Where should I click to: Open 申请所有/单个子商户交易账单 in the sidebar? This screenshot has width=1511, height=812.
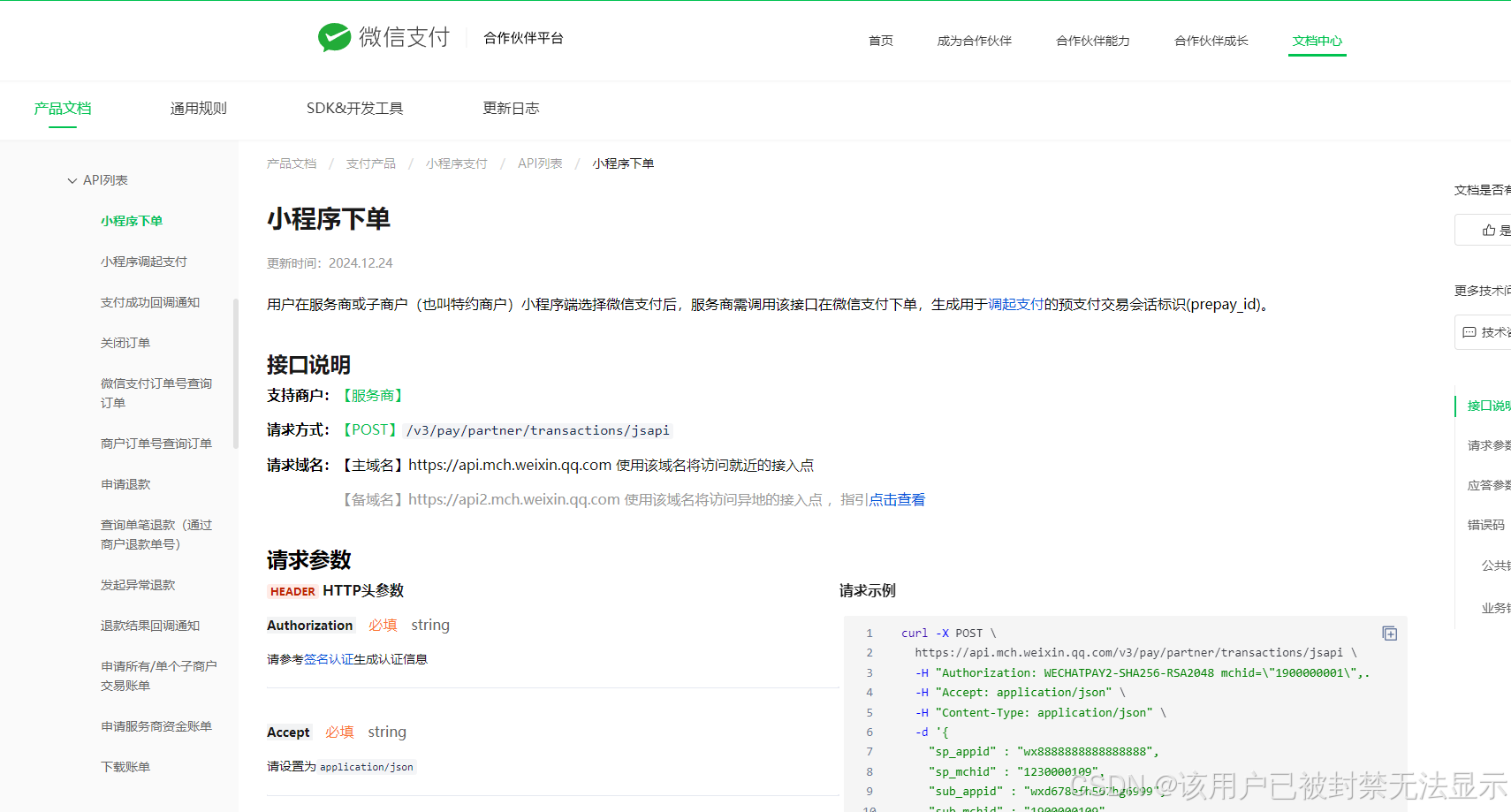coord(159,676)
